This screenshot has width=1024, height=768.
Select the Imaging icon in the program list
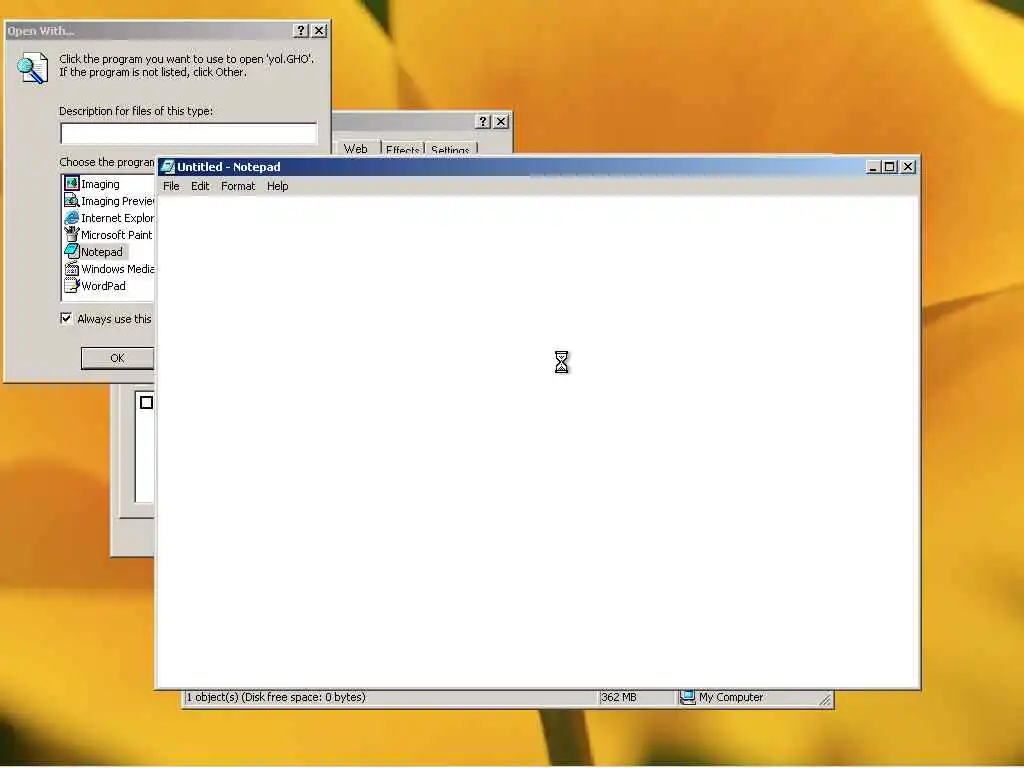(72, 184)
